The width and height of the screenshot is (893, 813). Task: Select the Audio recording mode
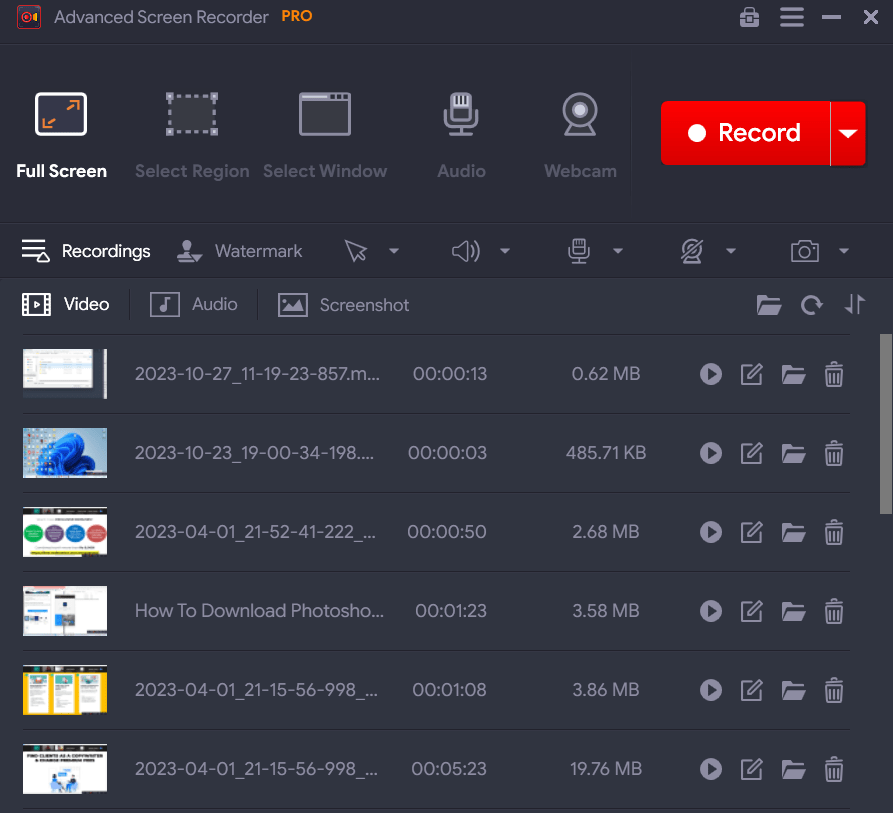[461, 135]
